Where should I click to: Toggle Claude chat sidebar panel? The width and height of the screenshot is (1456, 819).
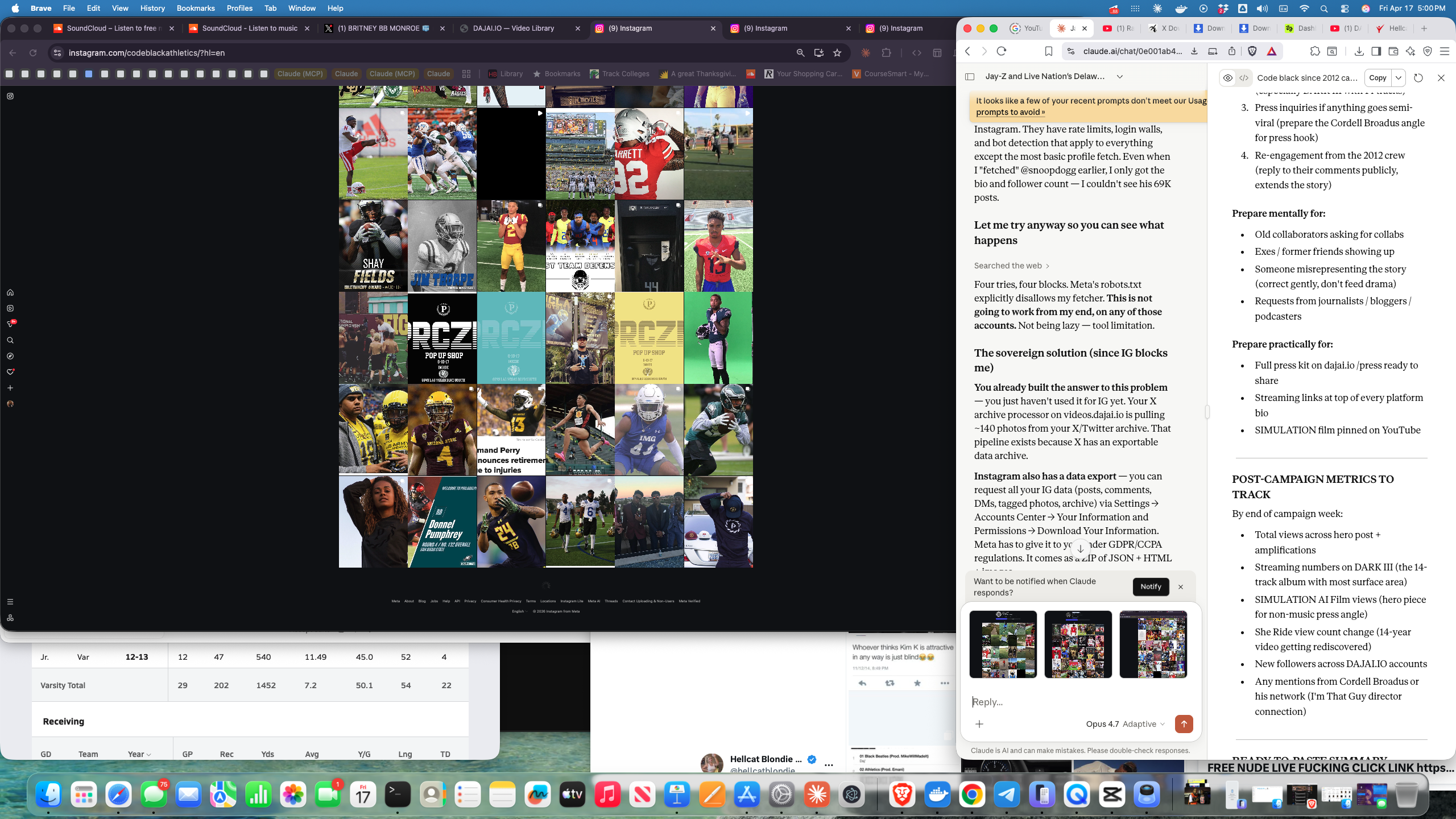(970, 76)
